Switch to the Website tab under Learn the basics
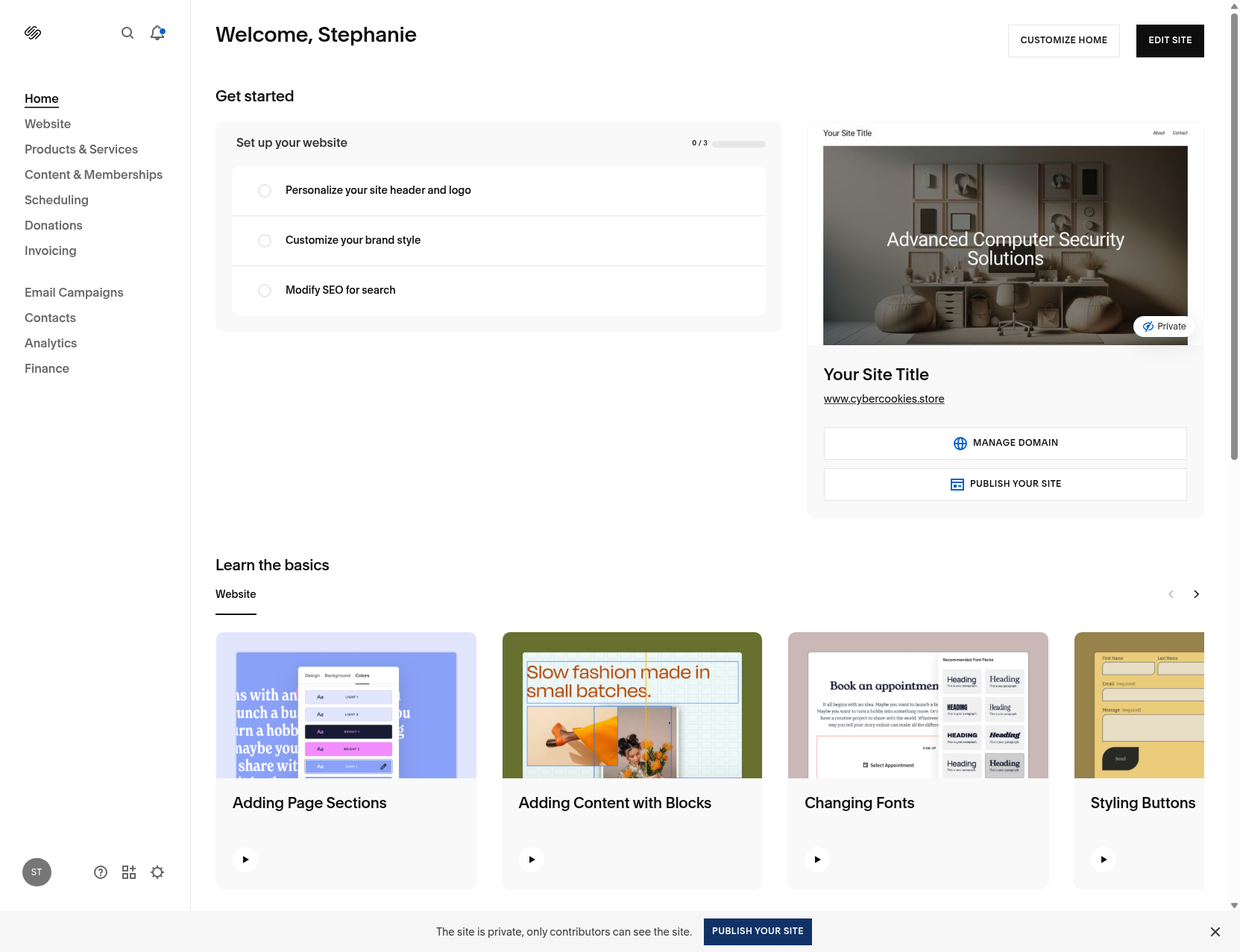This screenshot has width=1240, height=952. 235,594
